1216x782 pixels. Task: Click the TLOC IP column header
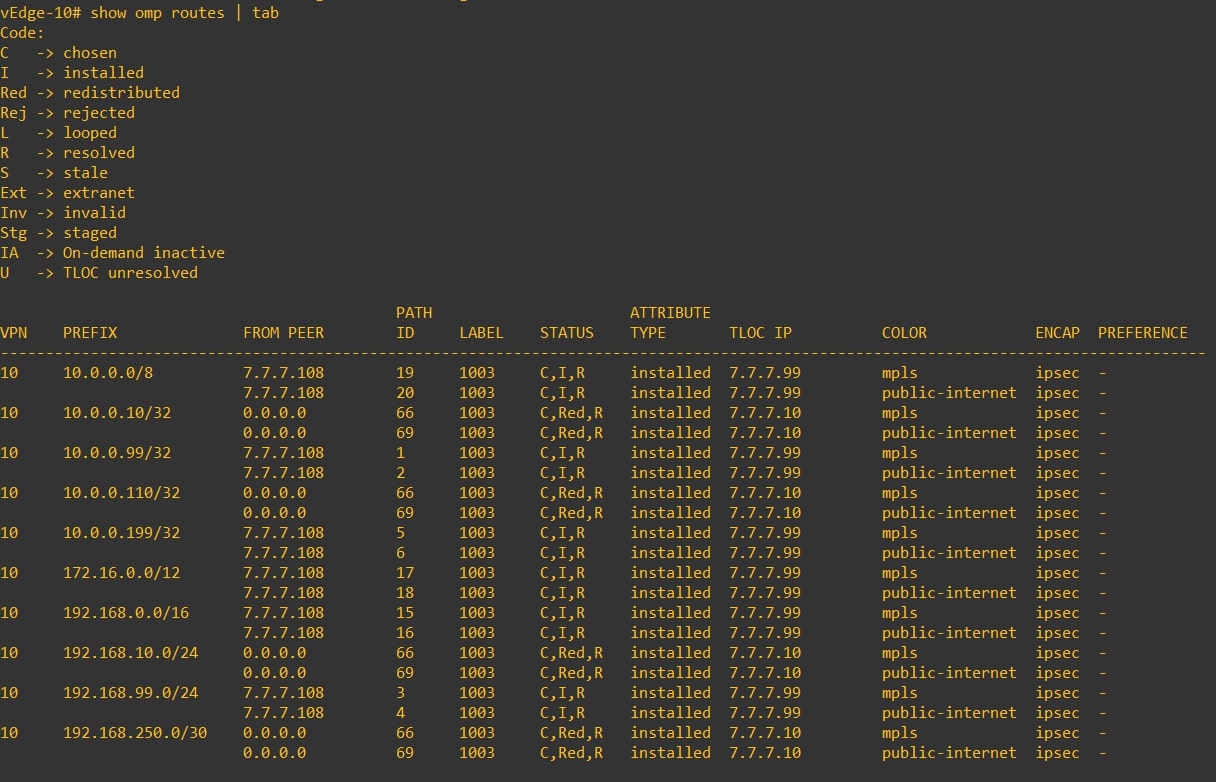(760, 332)
